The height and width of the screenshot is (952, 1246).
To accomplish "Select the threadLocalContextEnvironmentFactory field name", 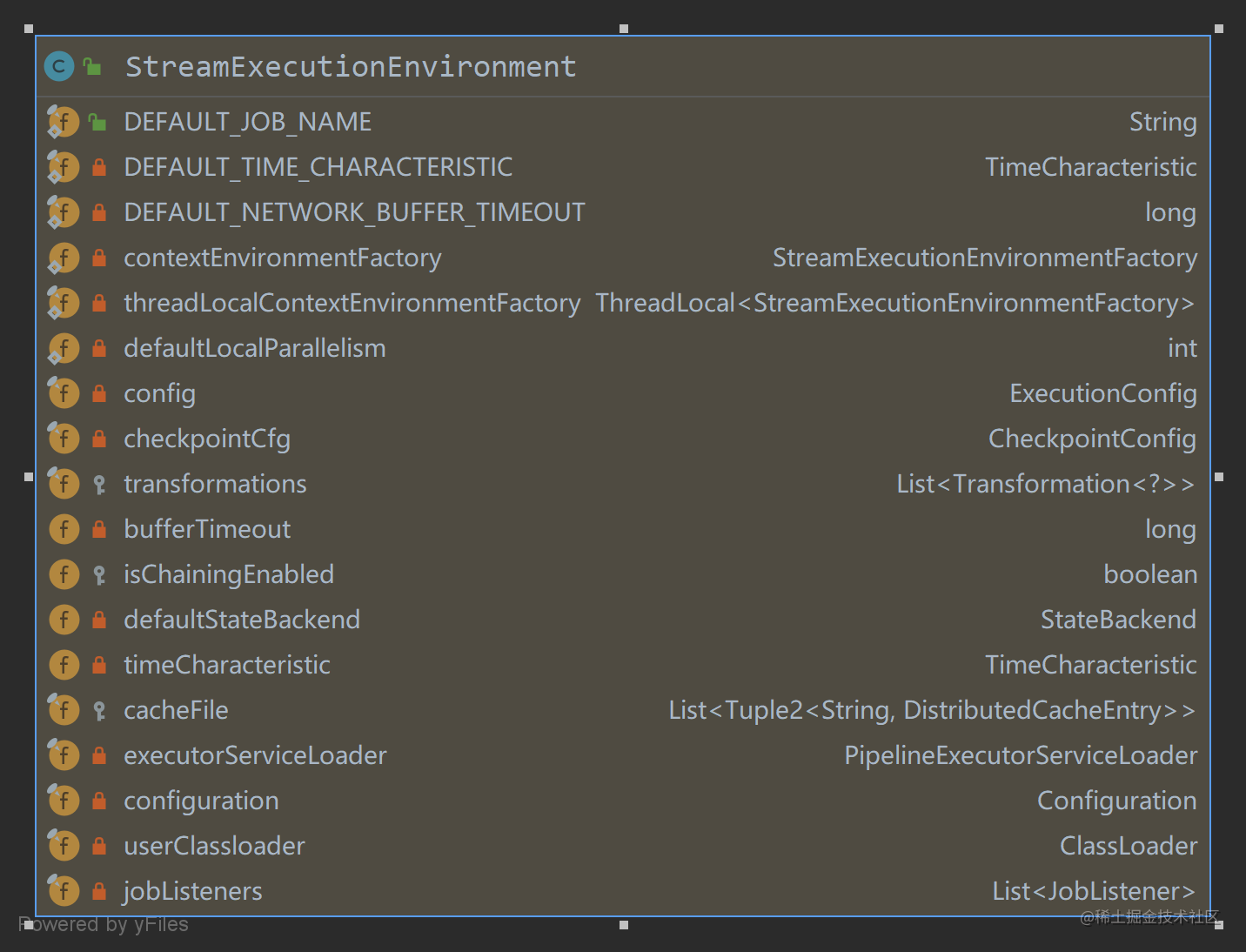I will pos(352,304).
